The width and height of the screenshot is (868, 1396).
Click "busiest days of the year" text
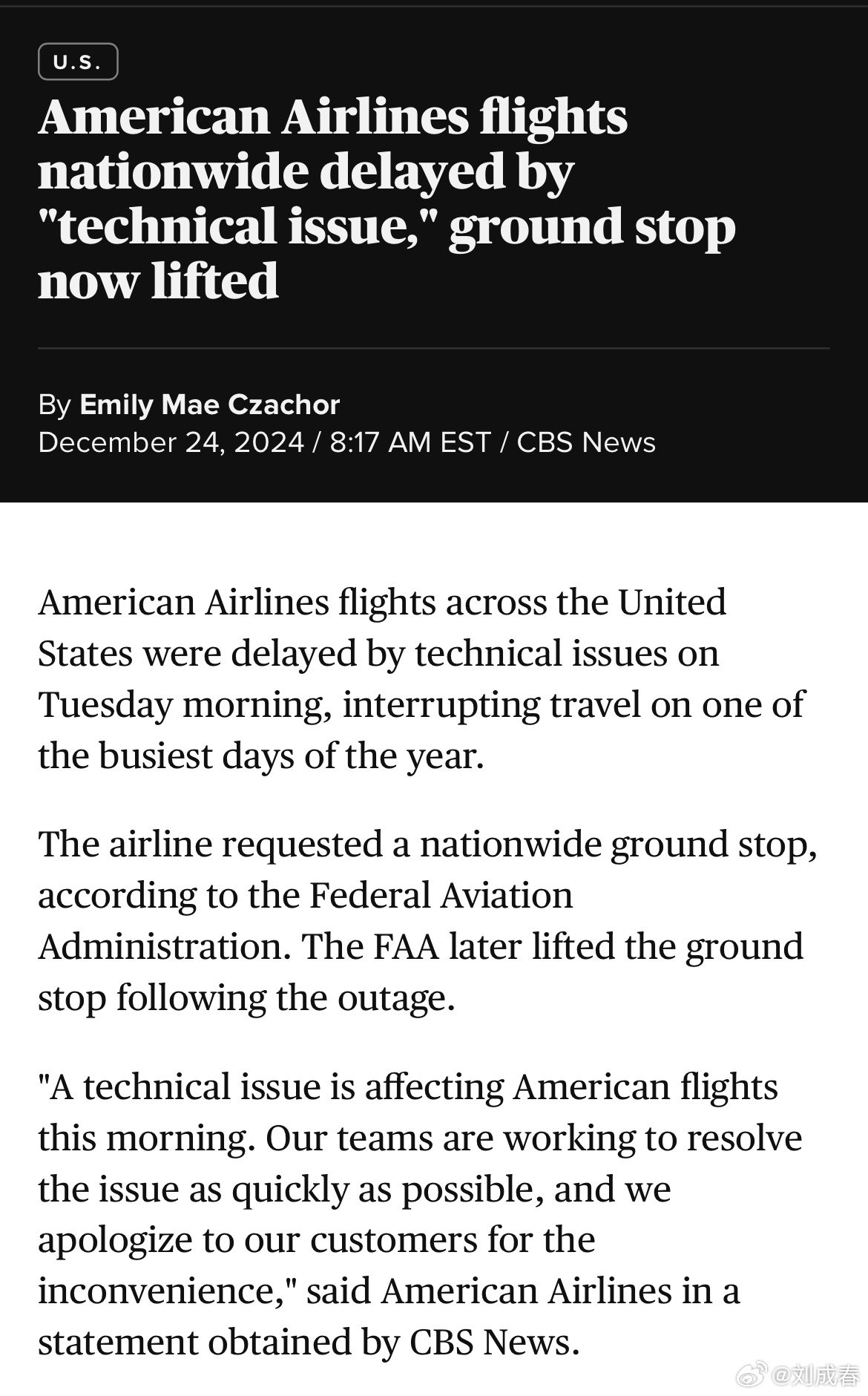291,756
